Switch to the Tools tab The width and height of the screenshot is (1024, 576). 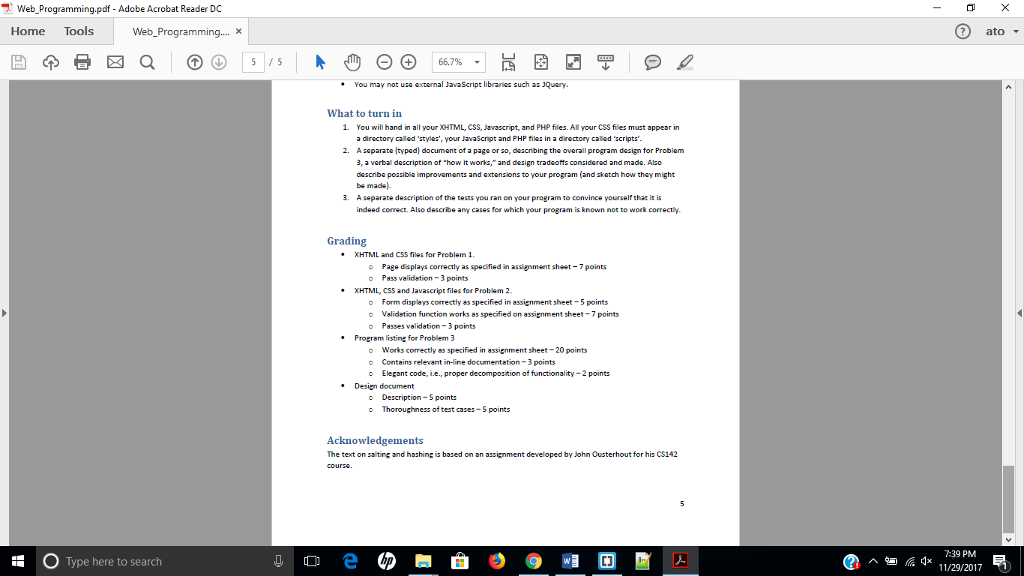(79, 31)
